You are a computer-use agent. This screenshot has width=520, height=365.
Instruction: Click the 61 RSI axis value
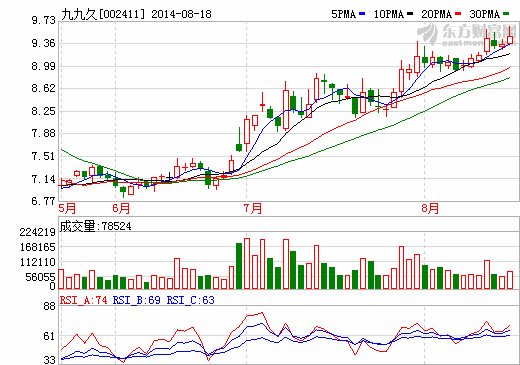50,336
